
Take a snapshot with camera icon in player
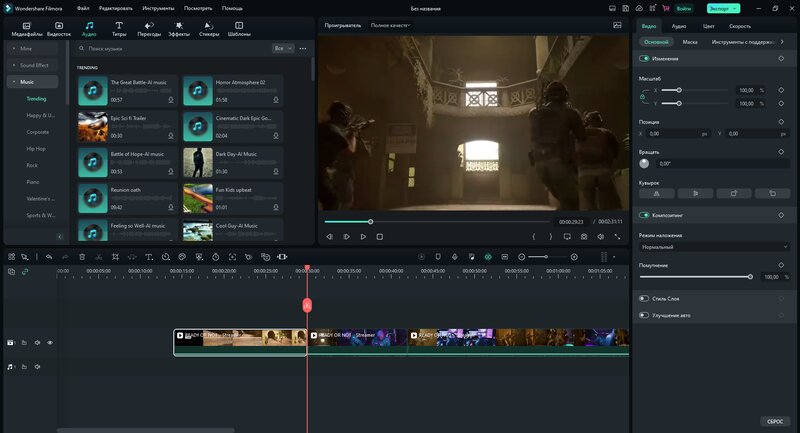click(584, 237)
